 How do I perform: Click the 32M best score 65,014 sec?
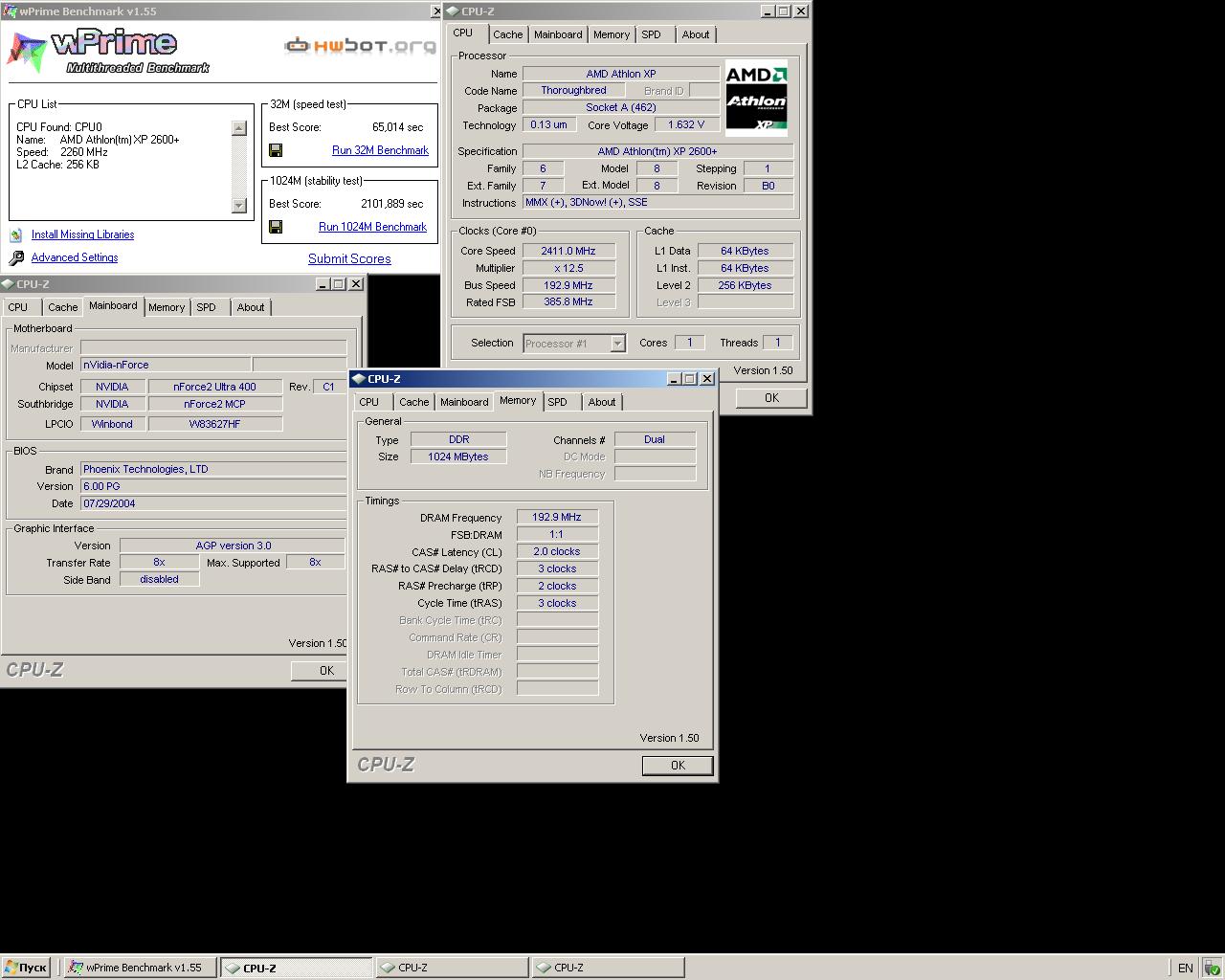(x=397, y=127)
